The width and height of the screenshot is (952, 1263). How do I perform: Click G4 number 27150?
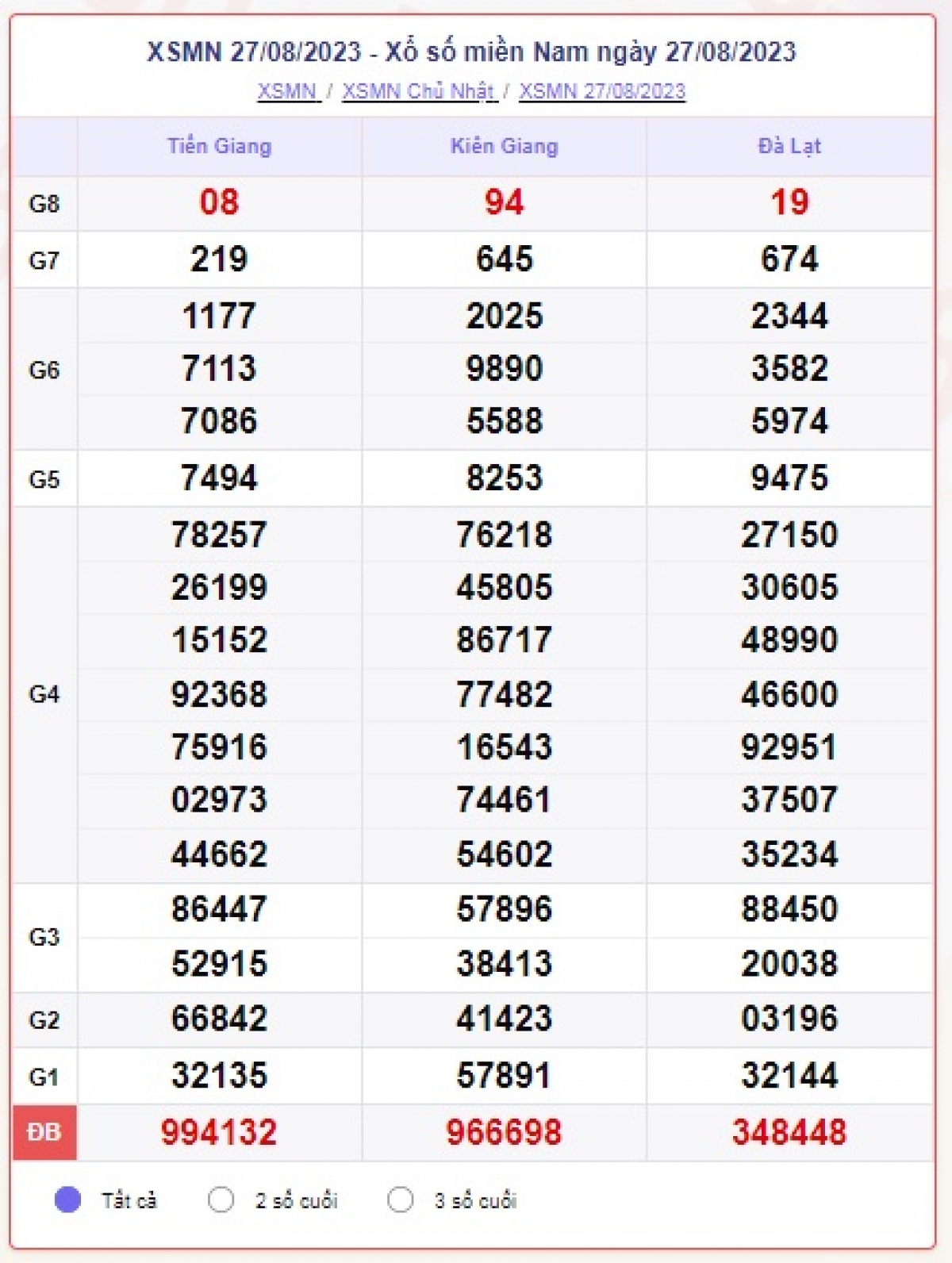tap(789, 535)
